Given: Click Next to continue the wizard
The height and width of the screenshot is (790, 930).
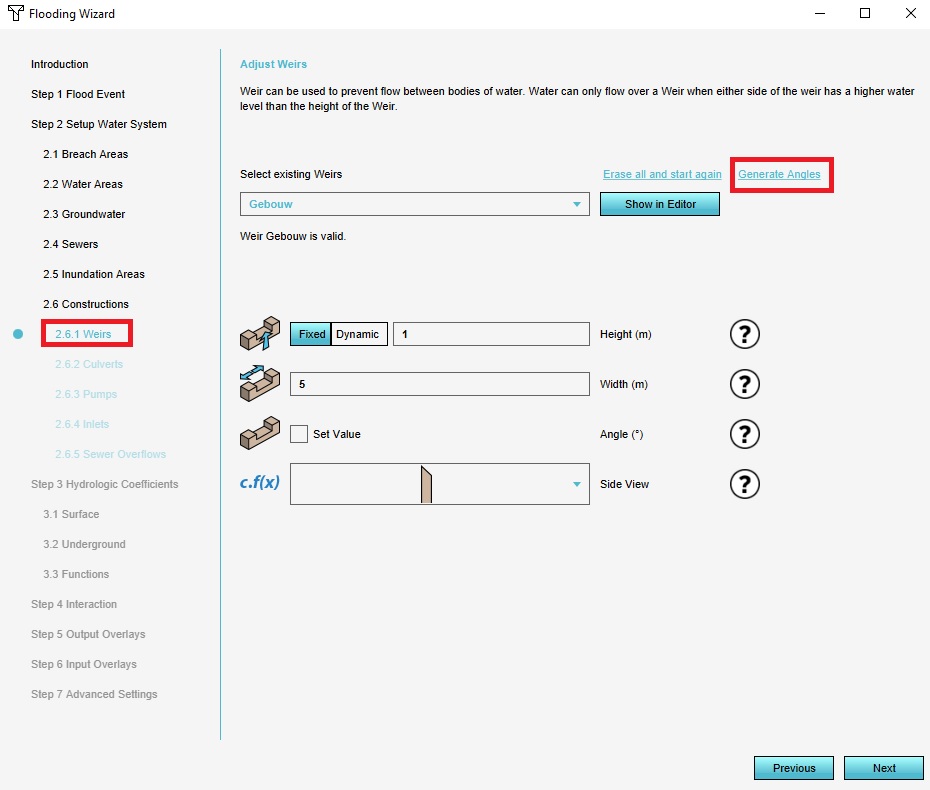Looking at the screenshot, I should [x=884, y=768].
